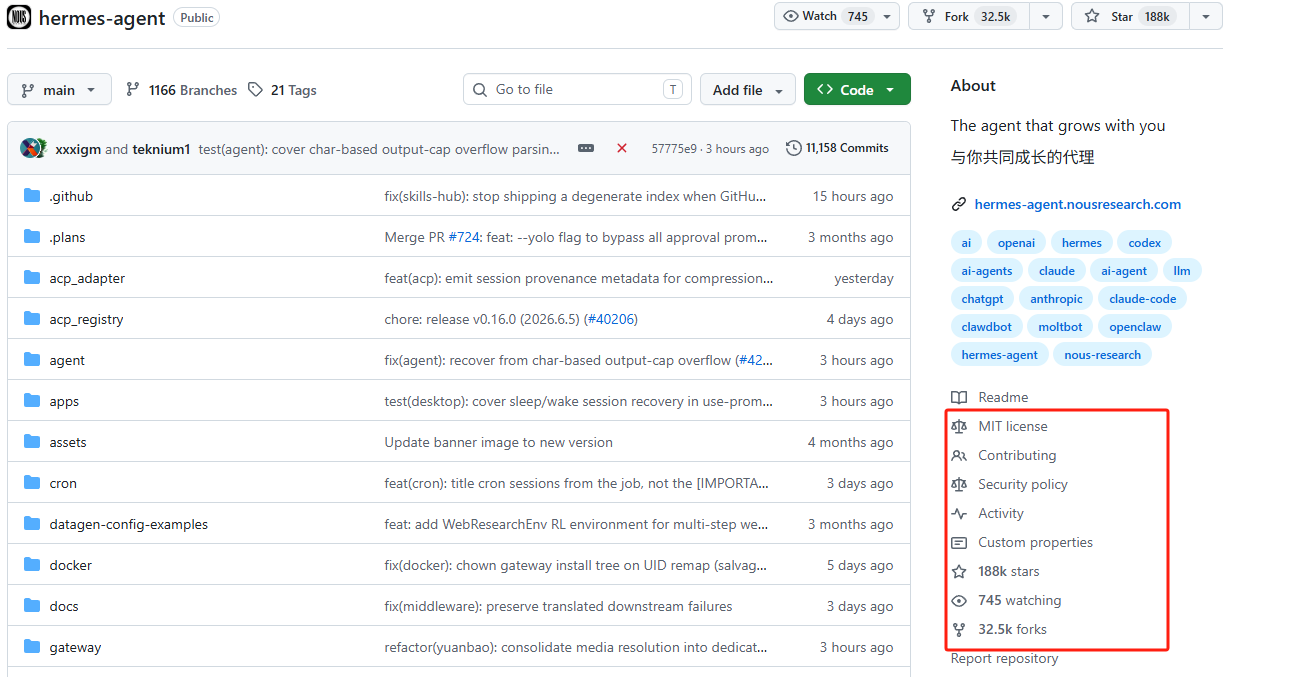
Task: Visit hermes-agent.nousresearch.com link
Action: pyautogui.click(x=1077, y=204)
